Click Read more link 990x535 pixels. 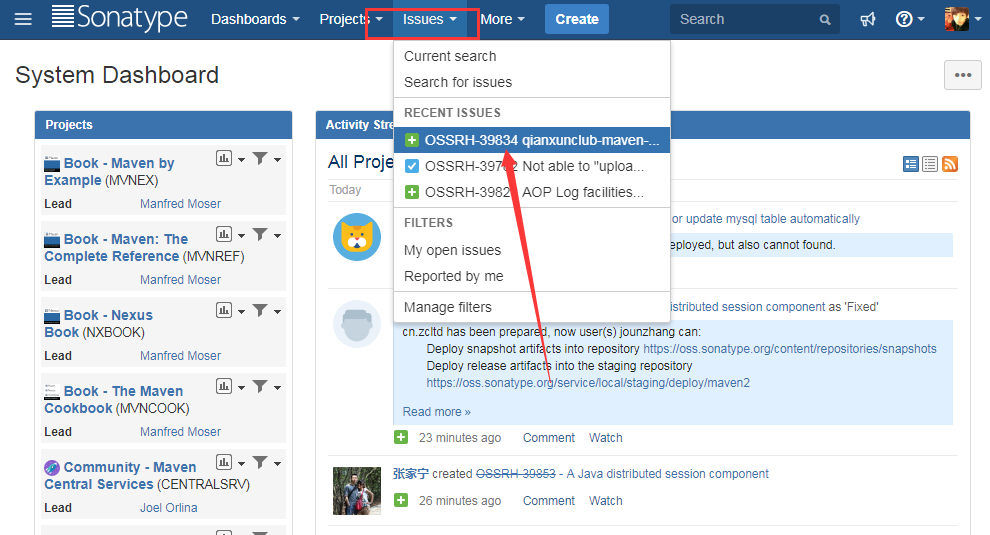[437, 412]
